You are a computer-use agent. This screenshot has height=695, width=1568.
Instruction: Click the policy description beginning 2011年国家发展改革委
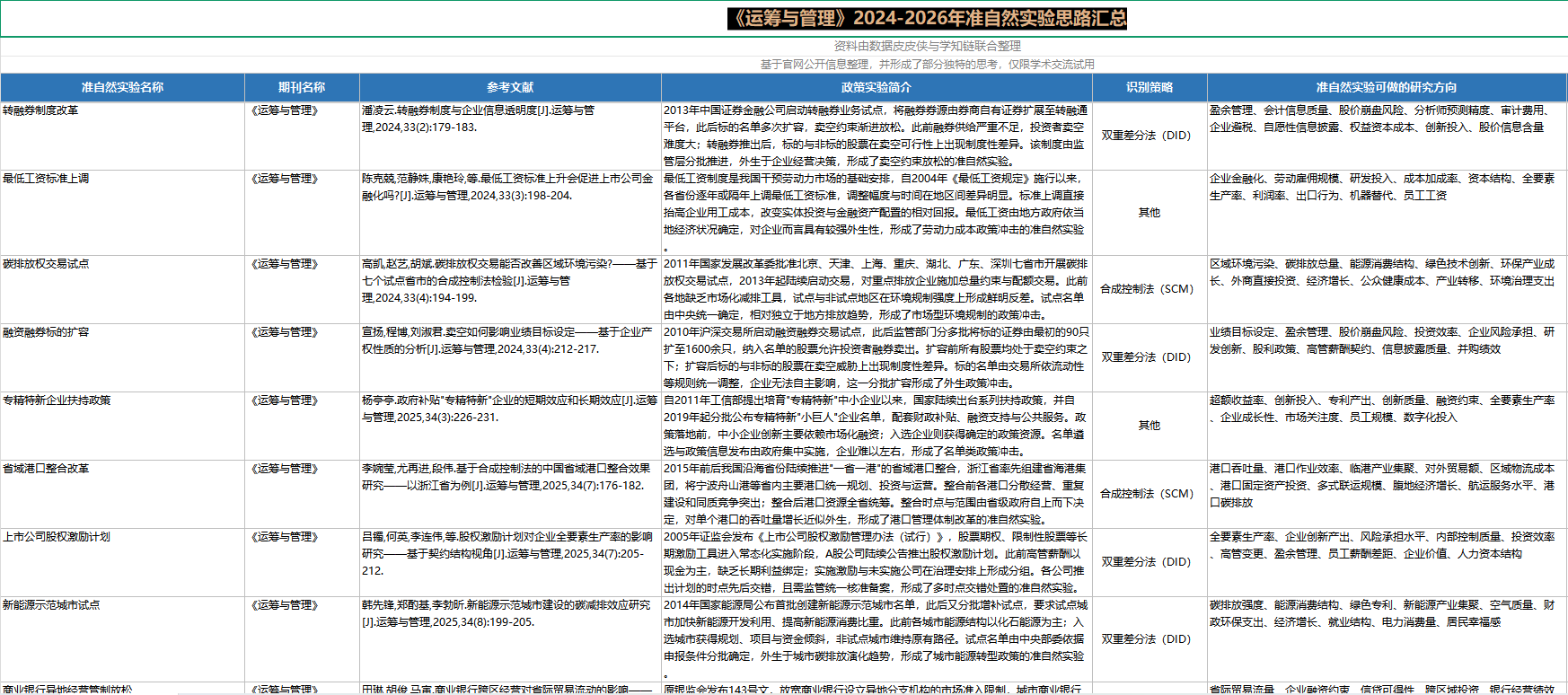click(876, 289)
